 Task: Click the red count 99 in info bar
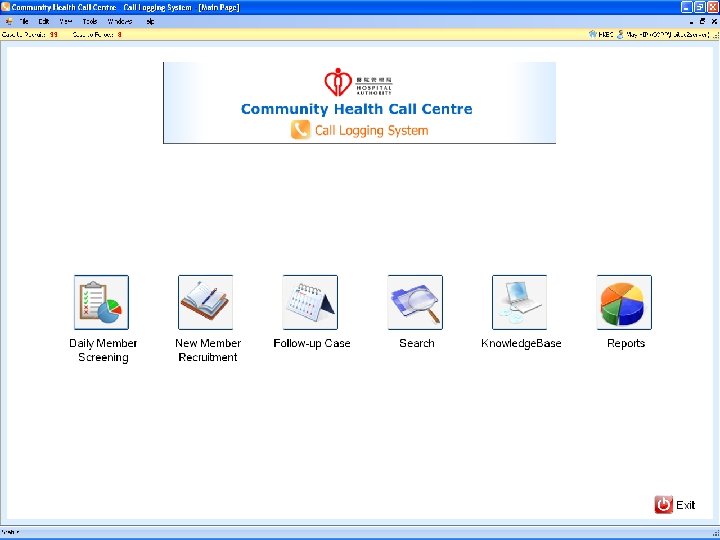pyautogui.click(x=54, y=34)
